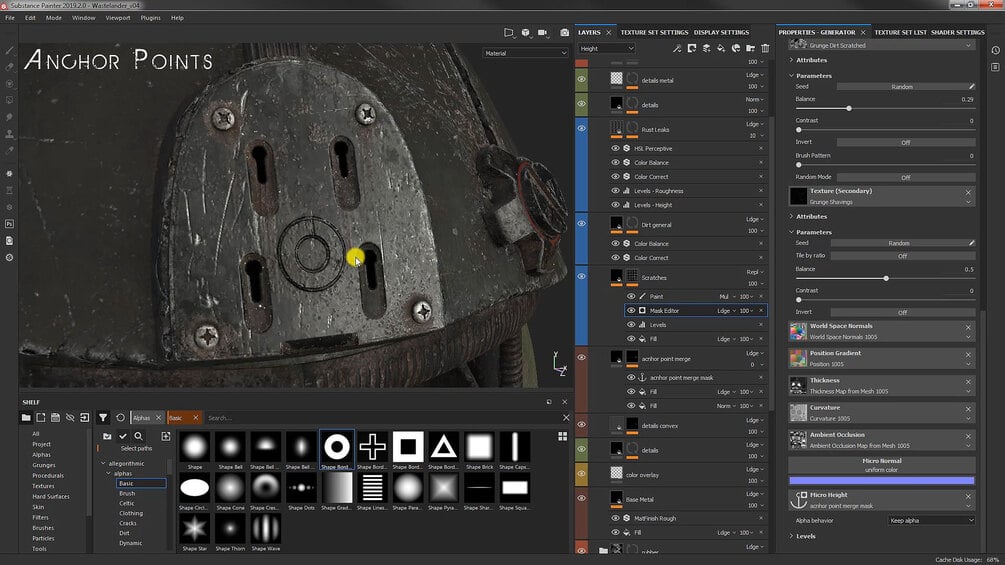Open the Material viewport mode dropdown
This screenshot has width=1005, height=565.
click(x=525, y=53)
